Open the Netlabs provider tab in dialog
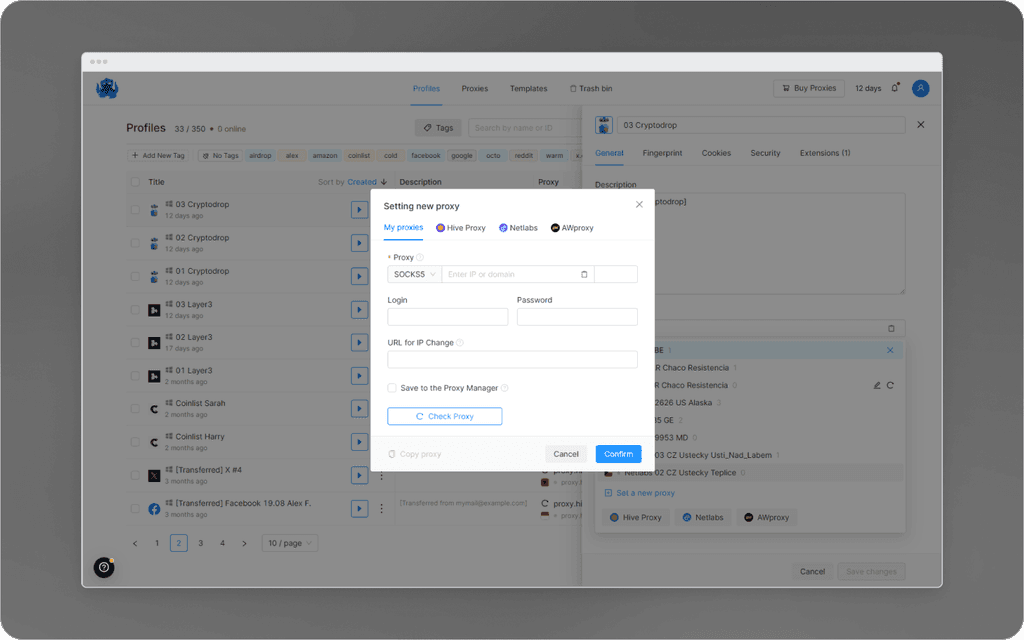Image resolution: width=1024 pixels, height=640 pixels. pyautogui.click(x=518, y=228)
